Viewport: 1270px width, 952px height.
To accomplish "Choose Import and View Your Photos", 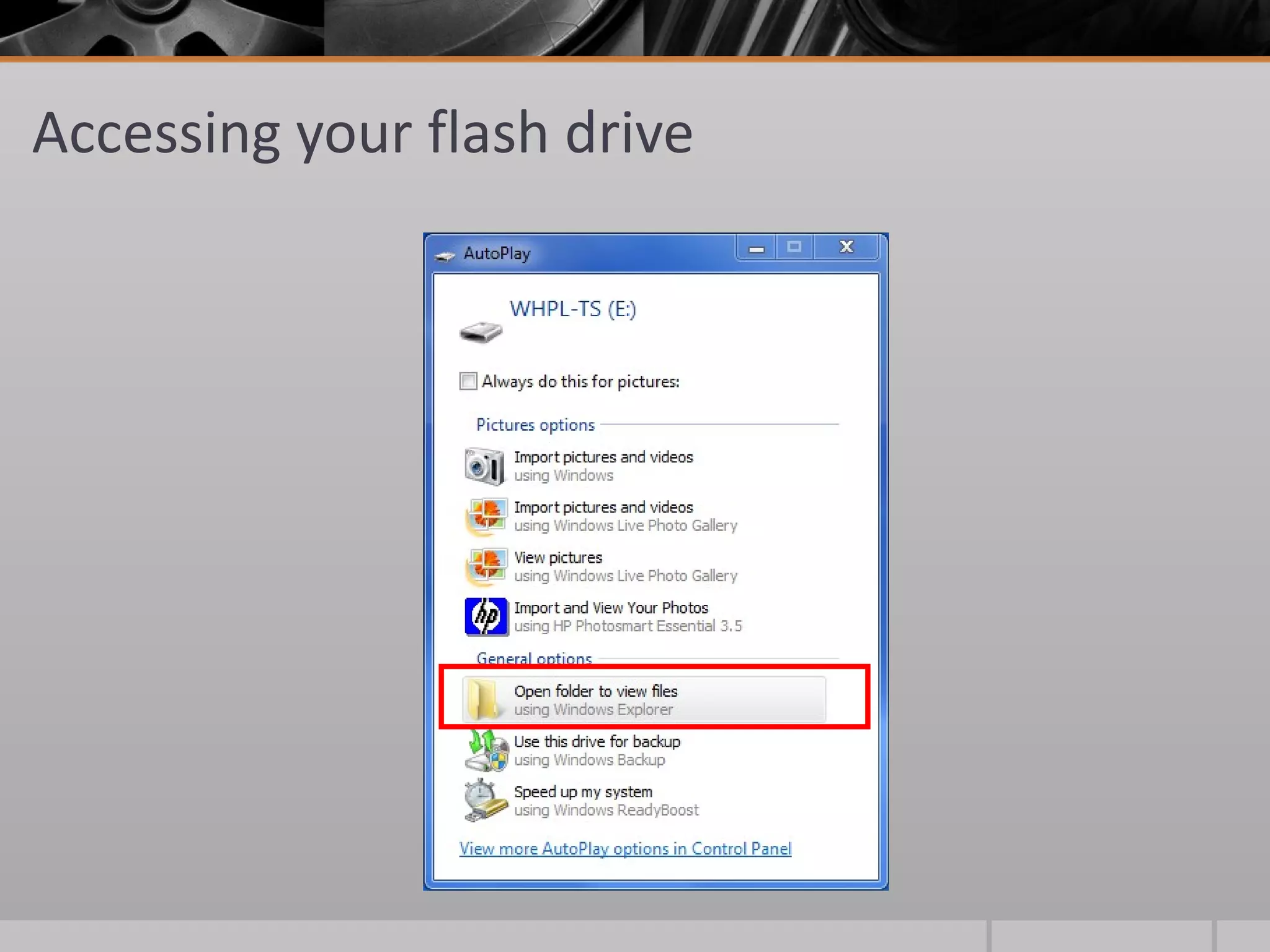I will click(611, 608).
